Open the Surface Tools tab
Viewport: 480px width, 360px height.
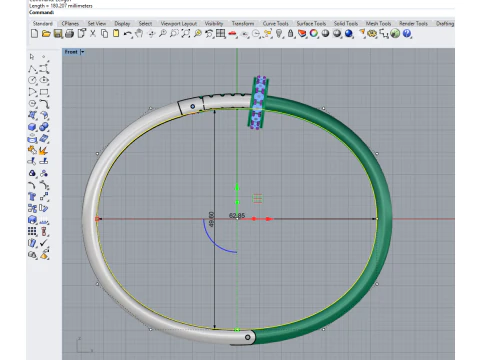[x=311, y=24]
